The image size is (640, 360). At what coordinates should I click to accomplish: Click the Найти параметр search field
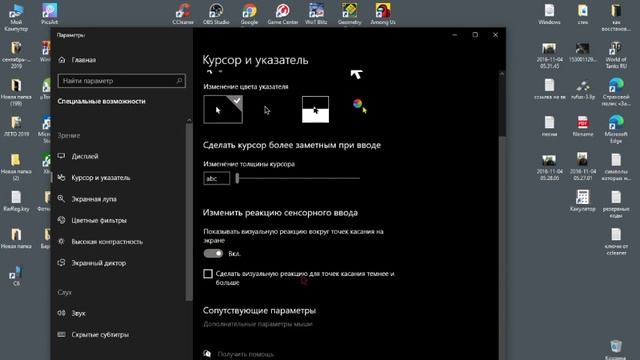tap(122, 81)
